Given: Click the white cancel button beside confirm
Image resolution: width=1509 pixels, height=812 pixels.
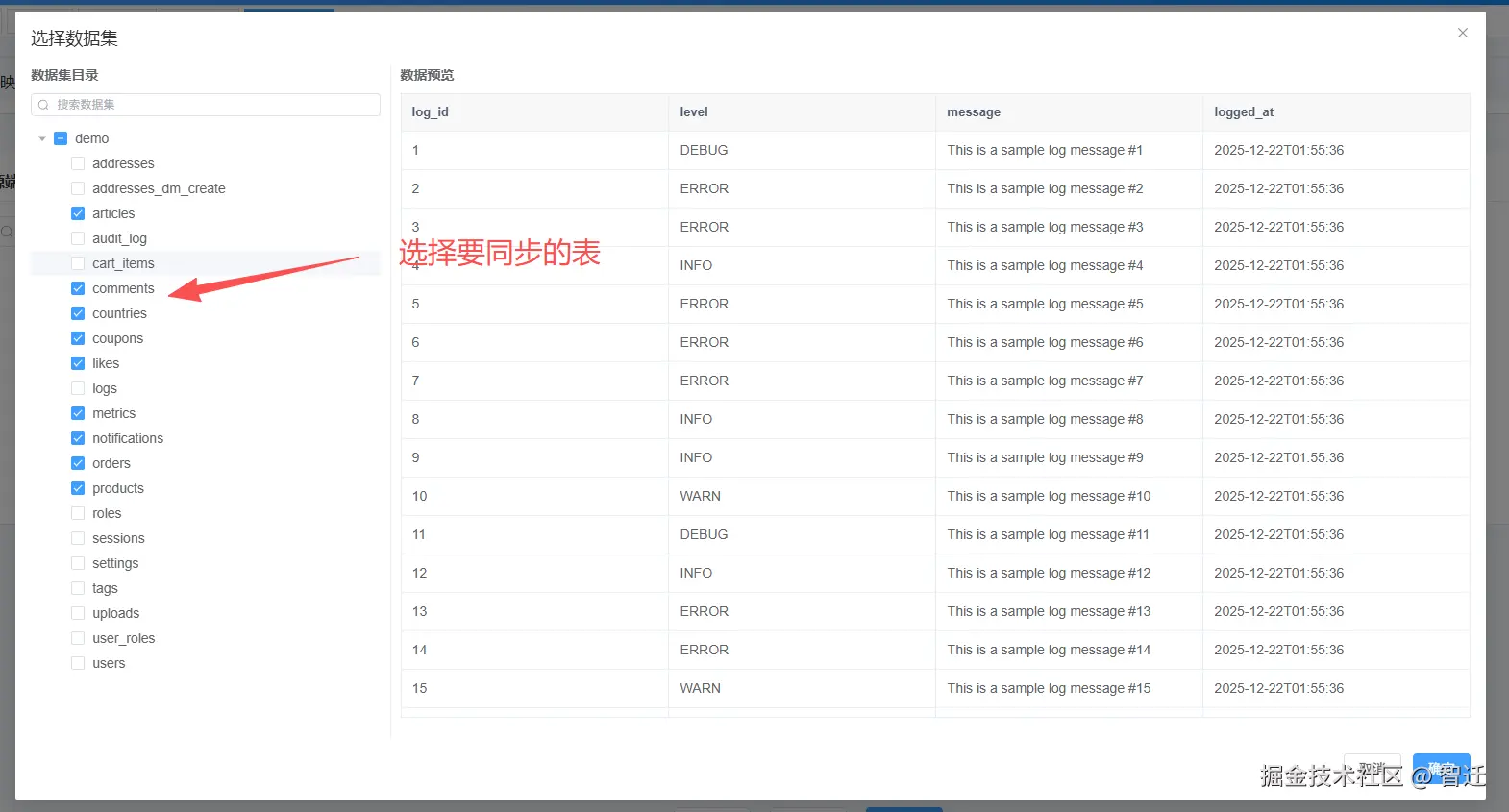Looking at the screenshot, I should pos(1372,769).
